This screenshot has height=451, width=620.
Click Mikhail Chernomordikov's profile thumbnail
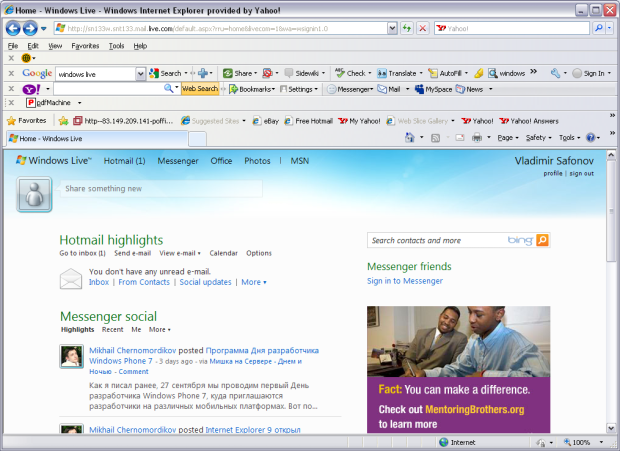coord(72,356)
